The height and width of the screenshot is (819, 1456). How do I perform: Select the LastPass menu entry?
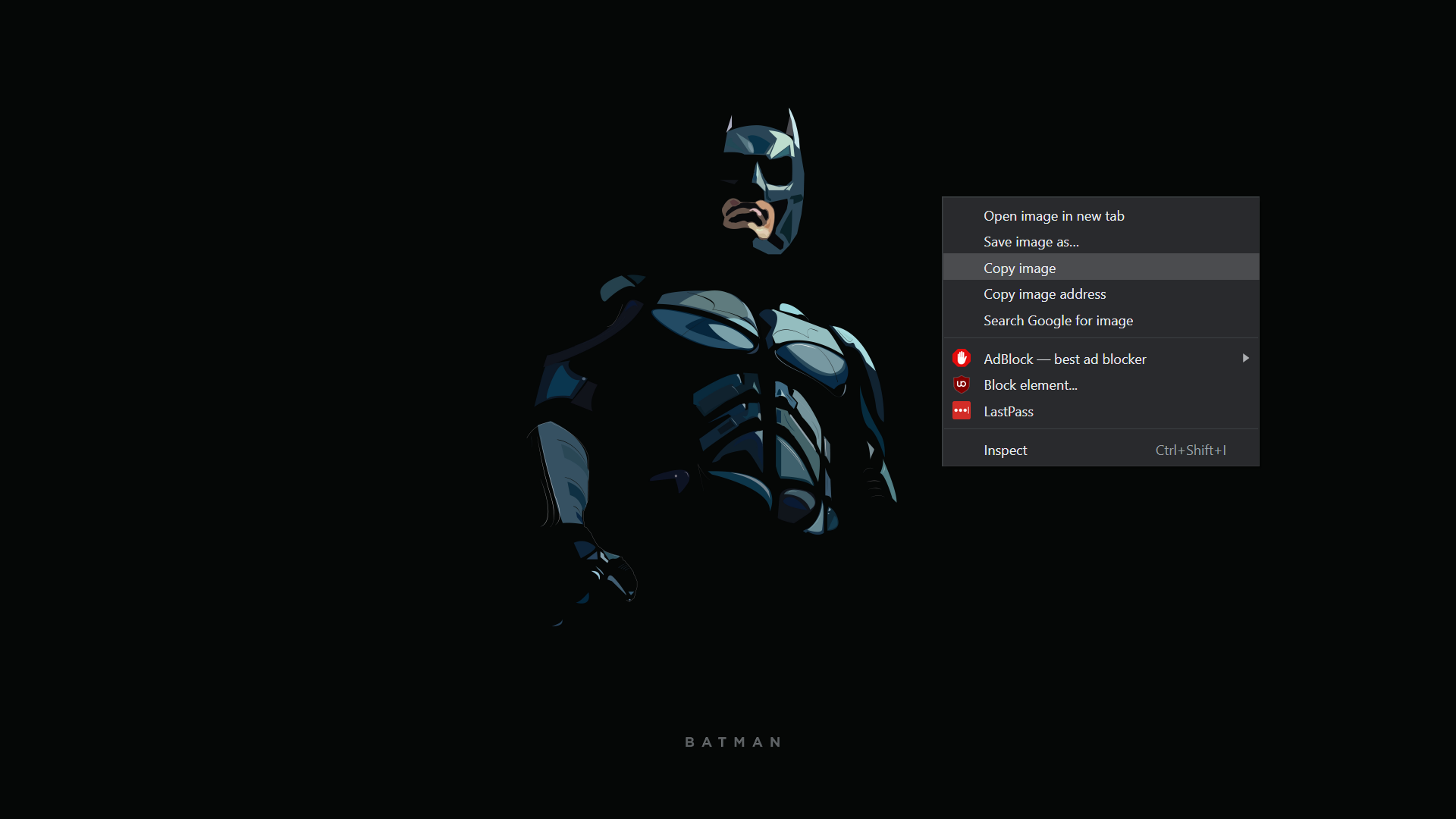click(x=1008, y=412)
